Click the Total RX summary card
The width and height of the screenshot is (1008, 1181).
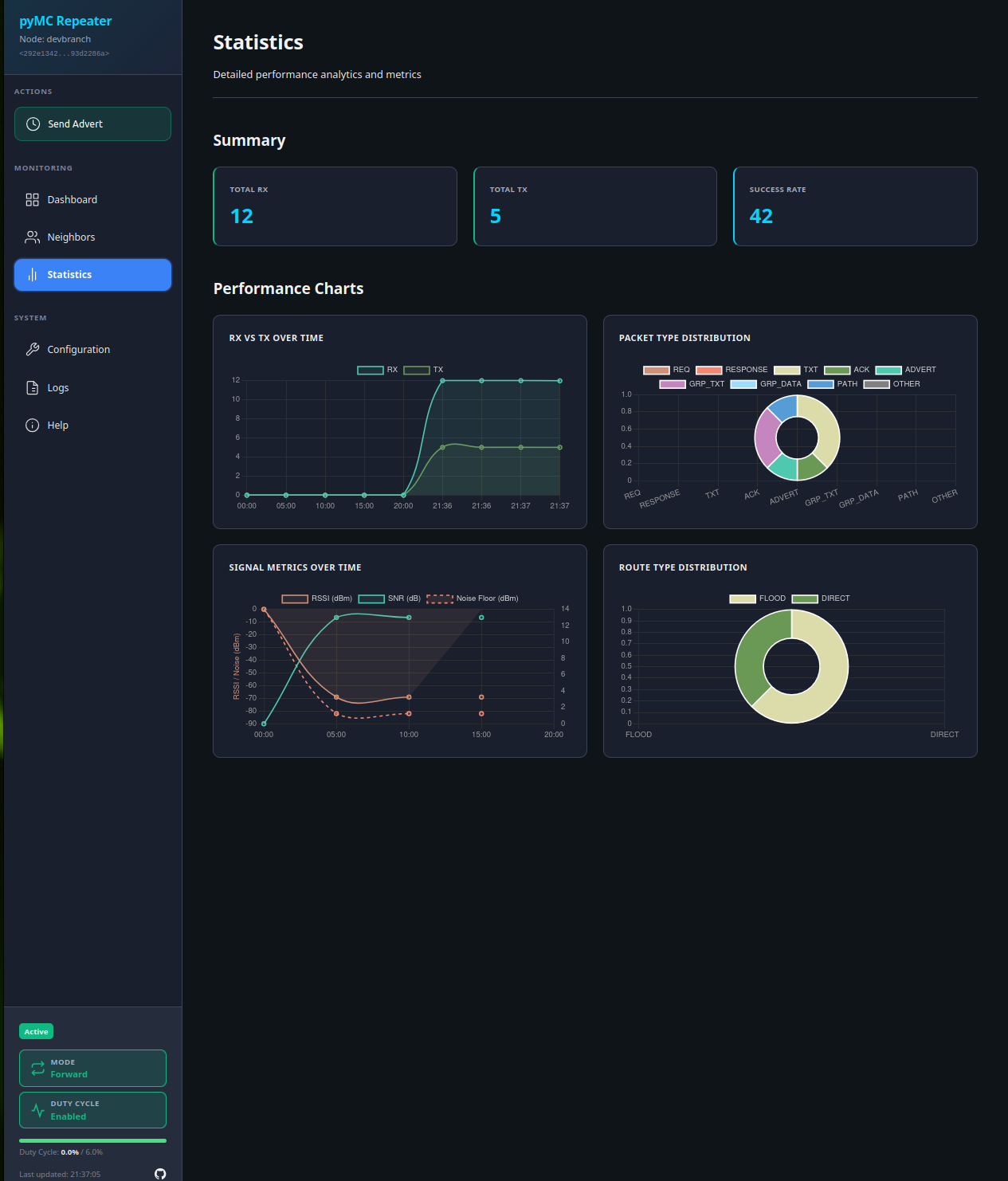pyautogui.click(x=335, y=206)
